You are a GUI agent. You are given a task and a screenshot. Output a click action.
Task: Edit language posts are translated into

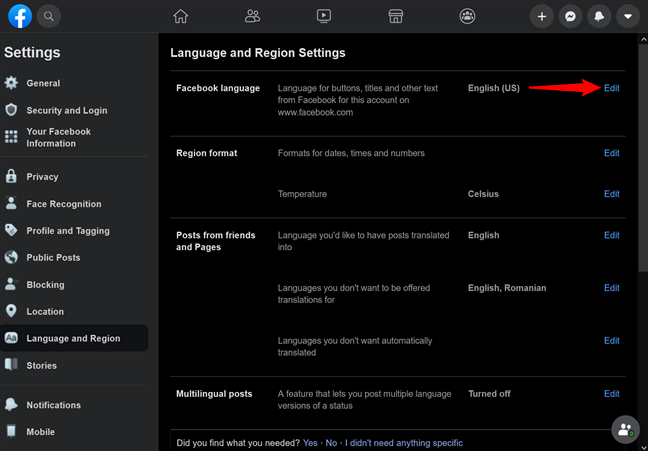coord(612,235)
